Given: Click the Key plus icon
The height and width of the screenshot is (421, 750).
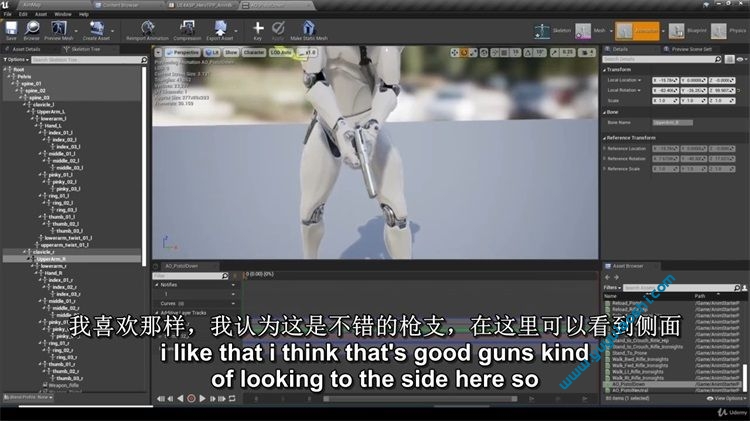Looking at the screenshot, I should coord(258,28).
